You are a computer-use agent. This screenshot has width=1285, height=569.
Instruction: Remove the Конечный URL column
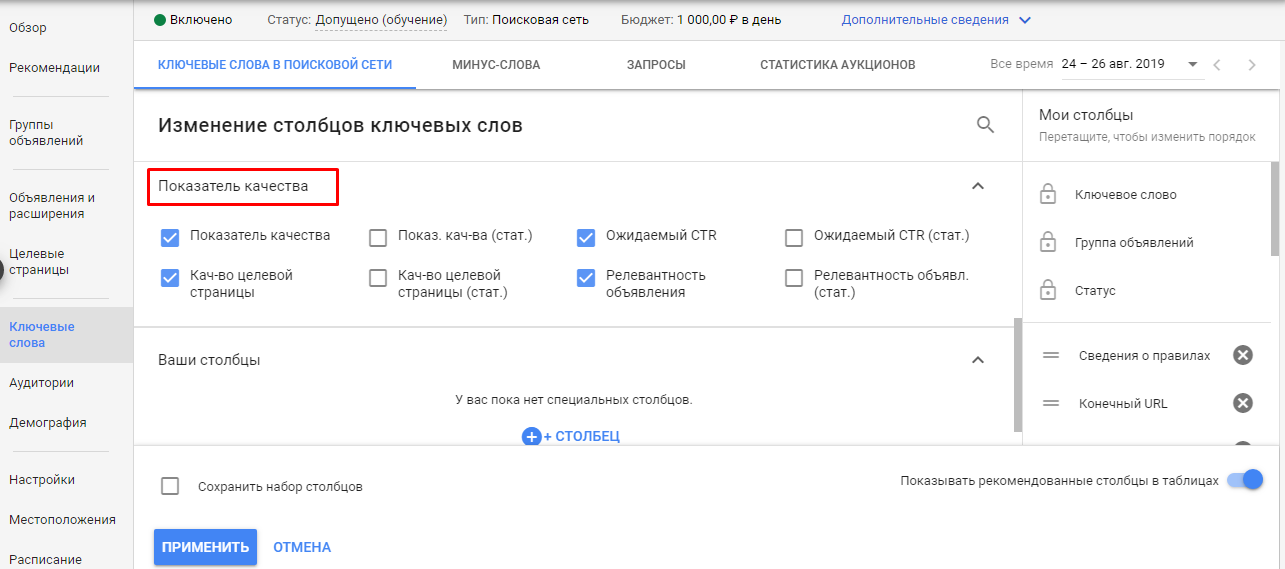point(1242,403)
